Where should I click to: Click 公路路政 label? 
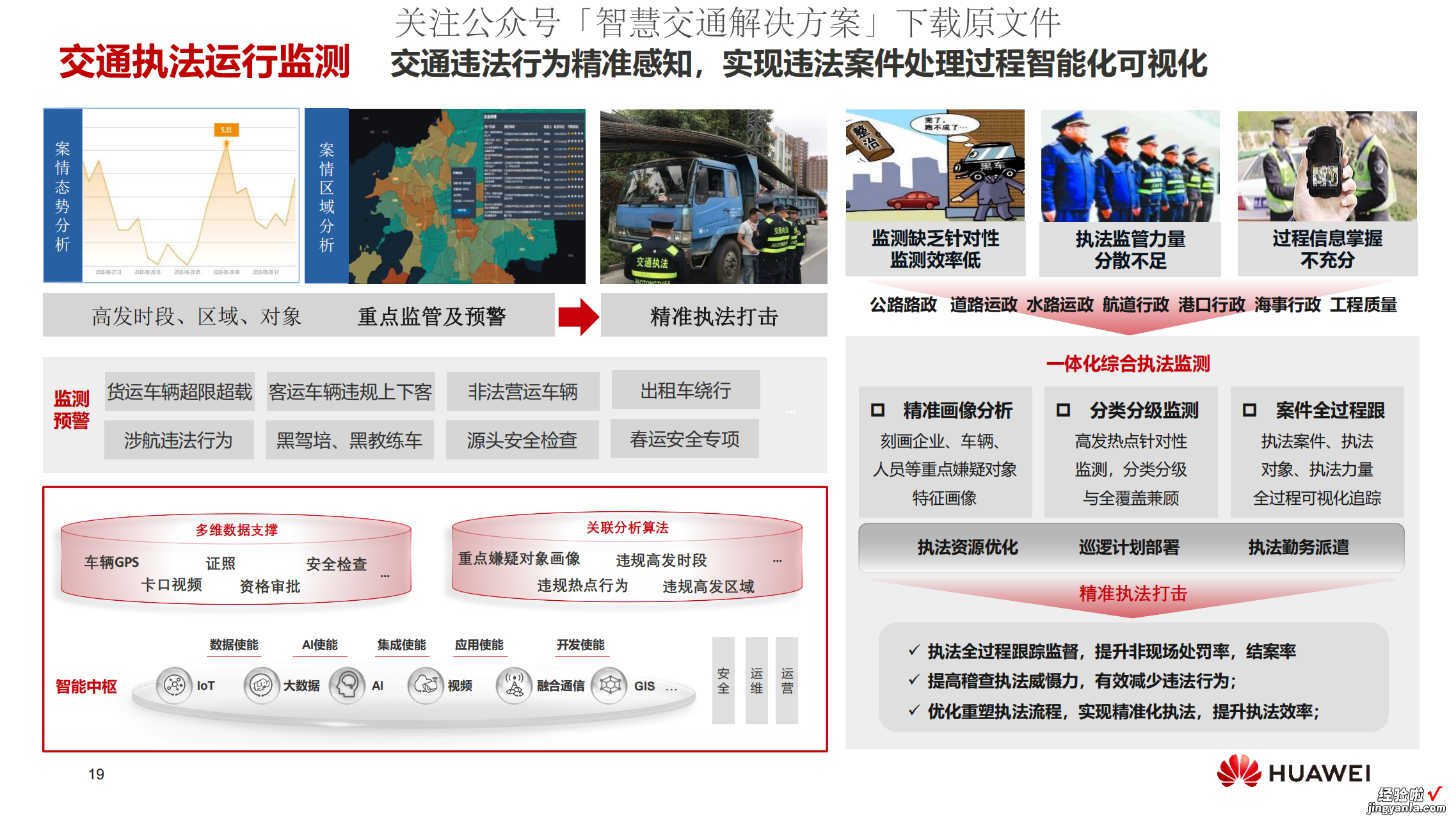903,305
